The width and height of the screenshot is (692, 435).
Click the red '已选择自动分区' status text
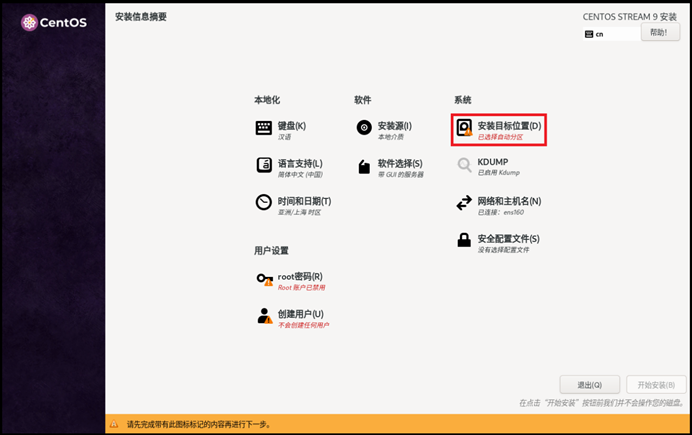point(500,137)
